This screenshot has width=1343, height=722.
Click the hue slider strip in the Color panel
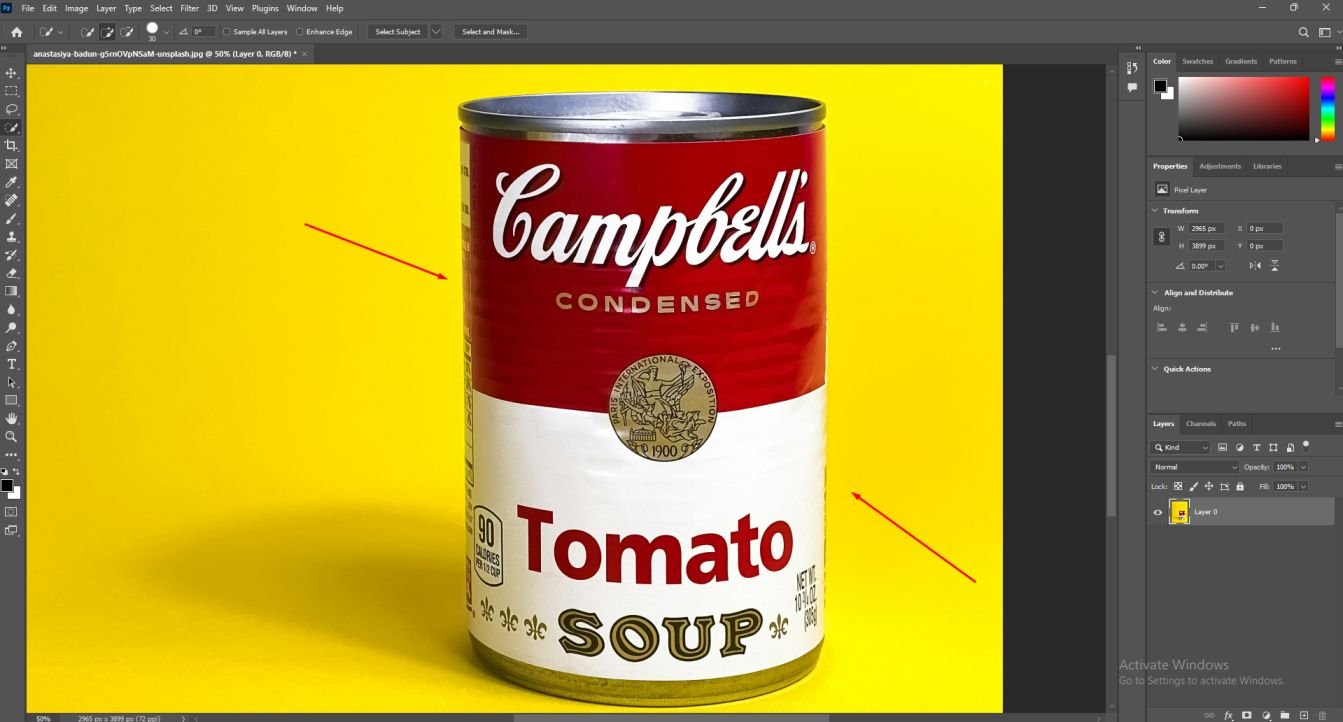click(x=1328, y=108)
